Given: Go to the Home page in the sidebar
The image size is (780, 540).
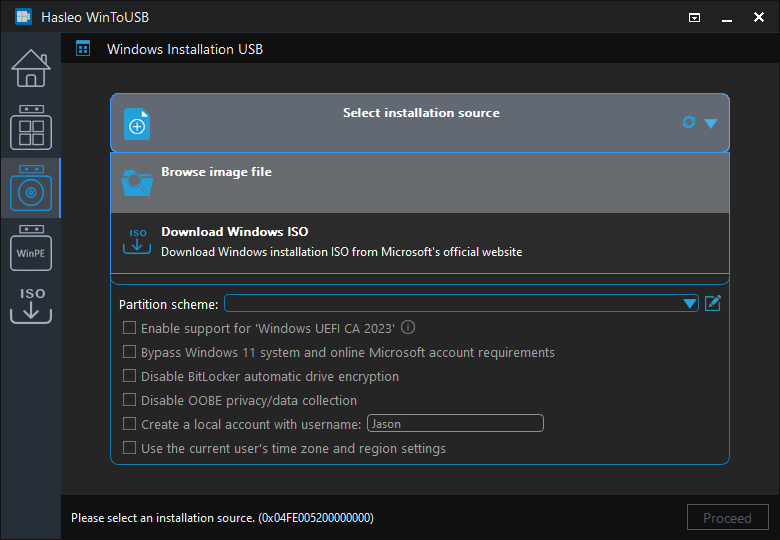Looking at the screenshot, I should coord(31,68).
